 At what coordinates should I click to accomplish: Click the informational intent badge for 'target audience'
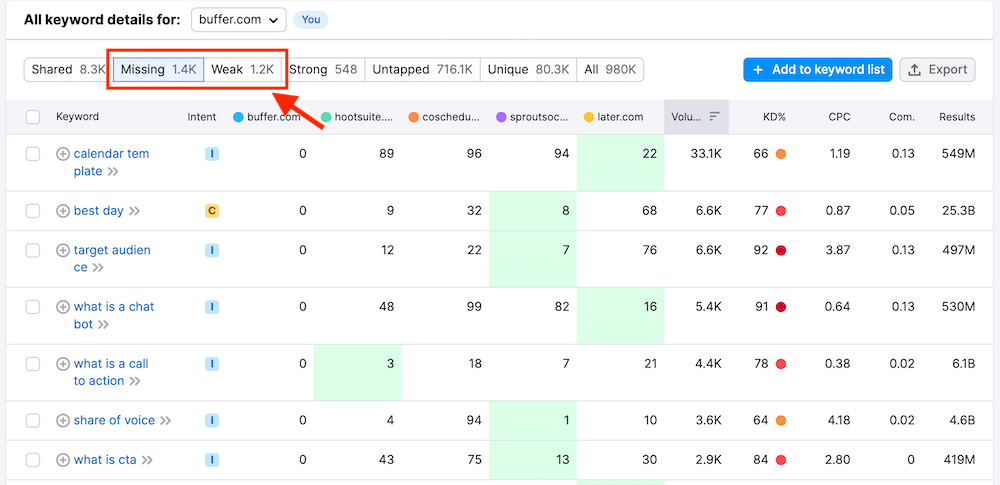212,250
